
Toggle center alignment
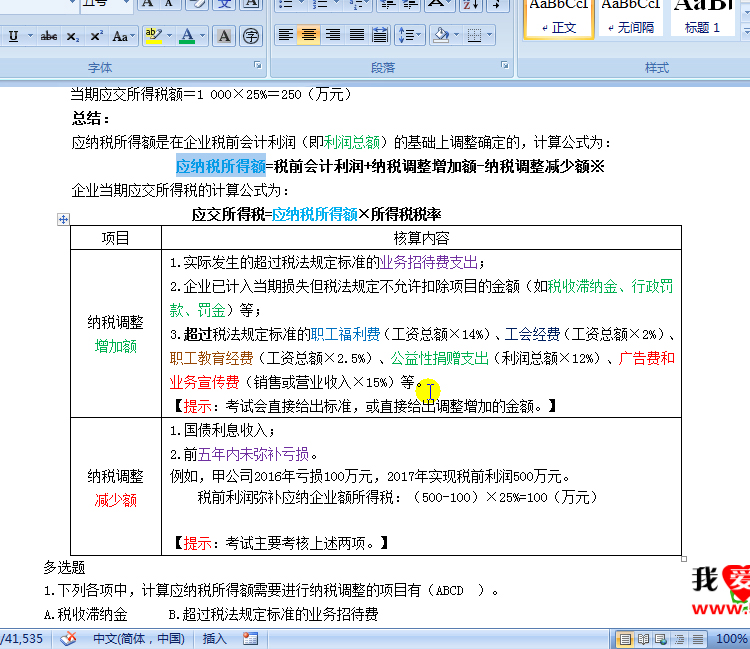pos(309,35)
